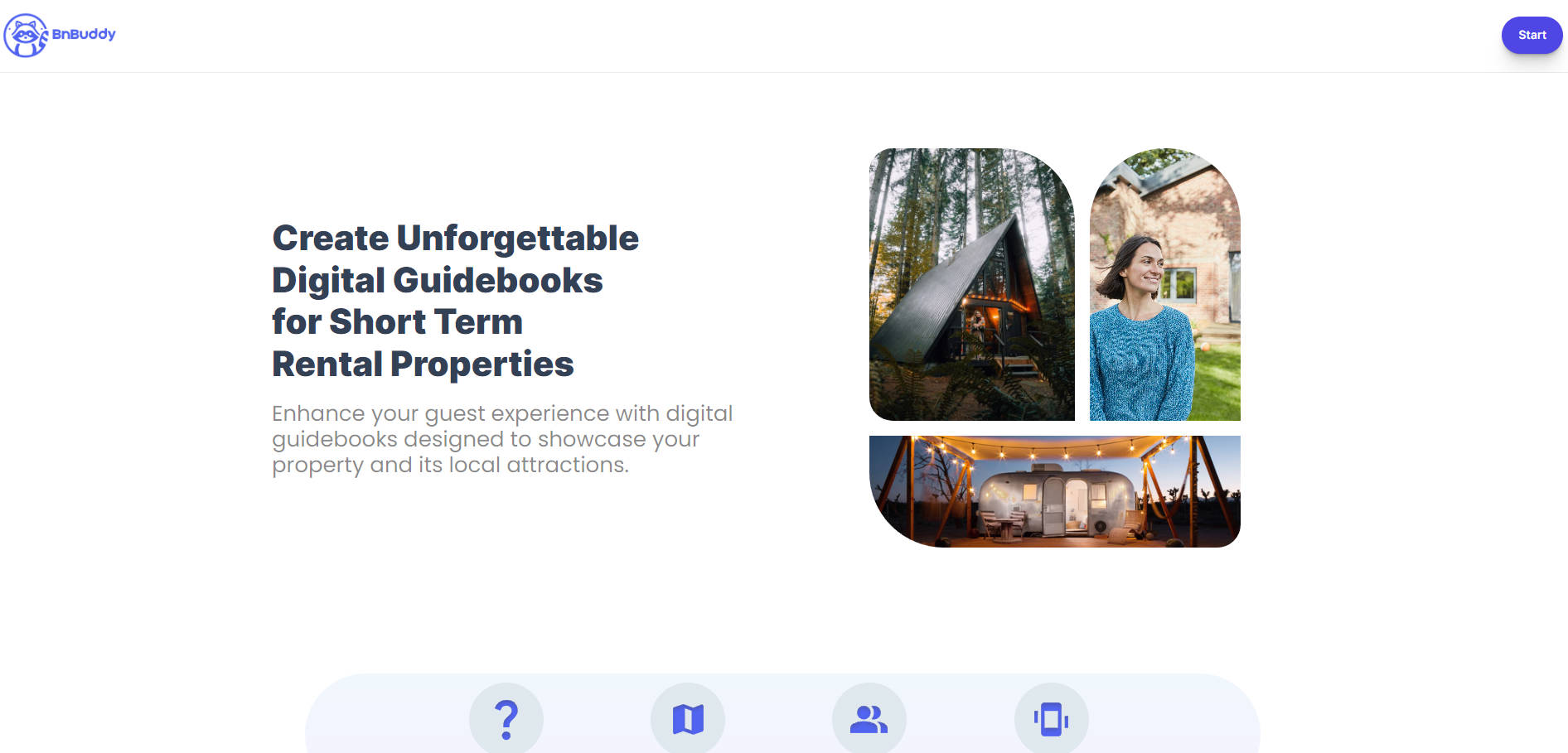Screen dimensions: 1568x753
Task: Click the BnBuddy wordmark text
Action: click(84, 34)
